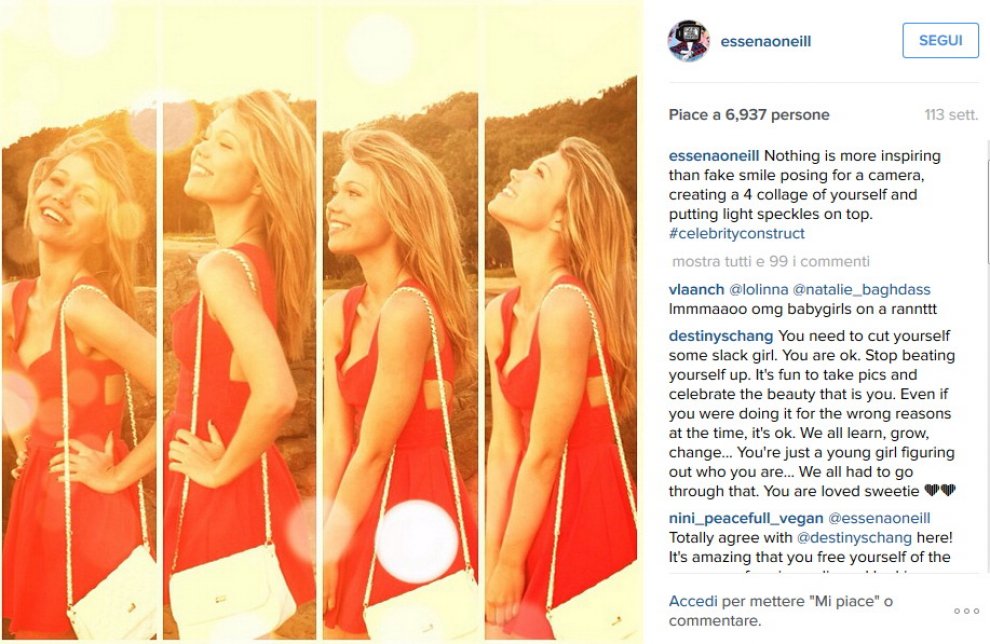Open vlaanch commenter profile
Viewport: 990px width, 644px height.
(696, 289)
